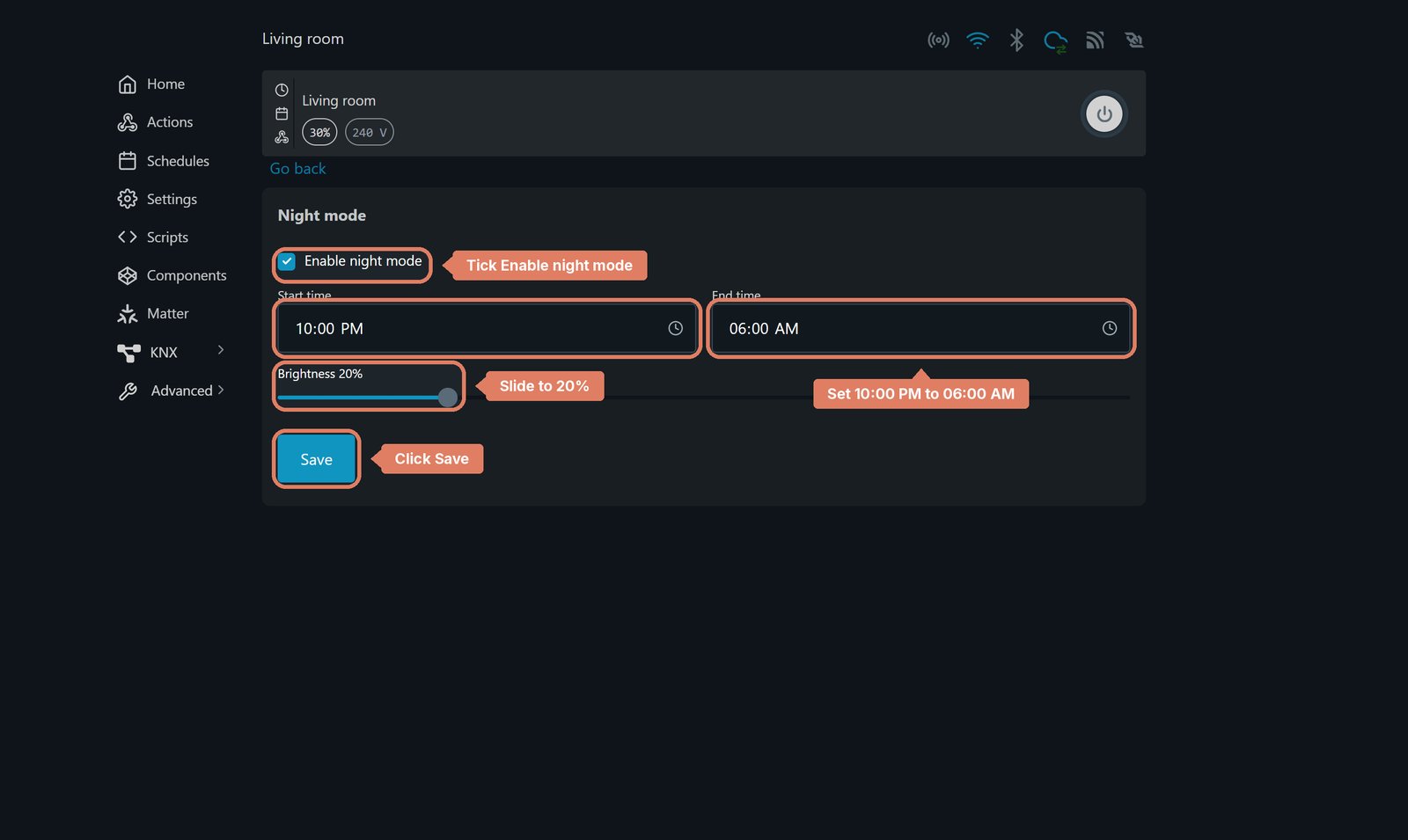This screenshot has width=1408, height=840.
Task: Open Components section
Action: pos(172,275)
